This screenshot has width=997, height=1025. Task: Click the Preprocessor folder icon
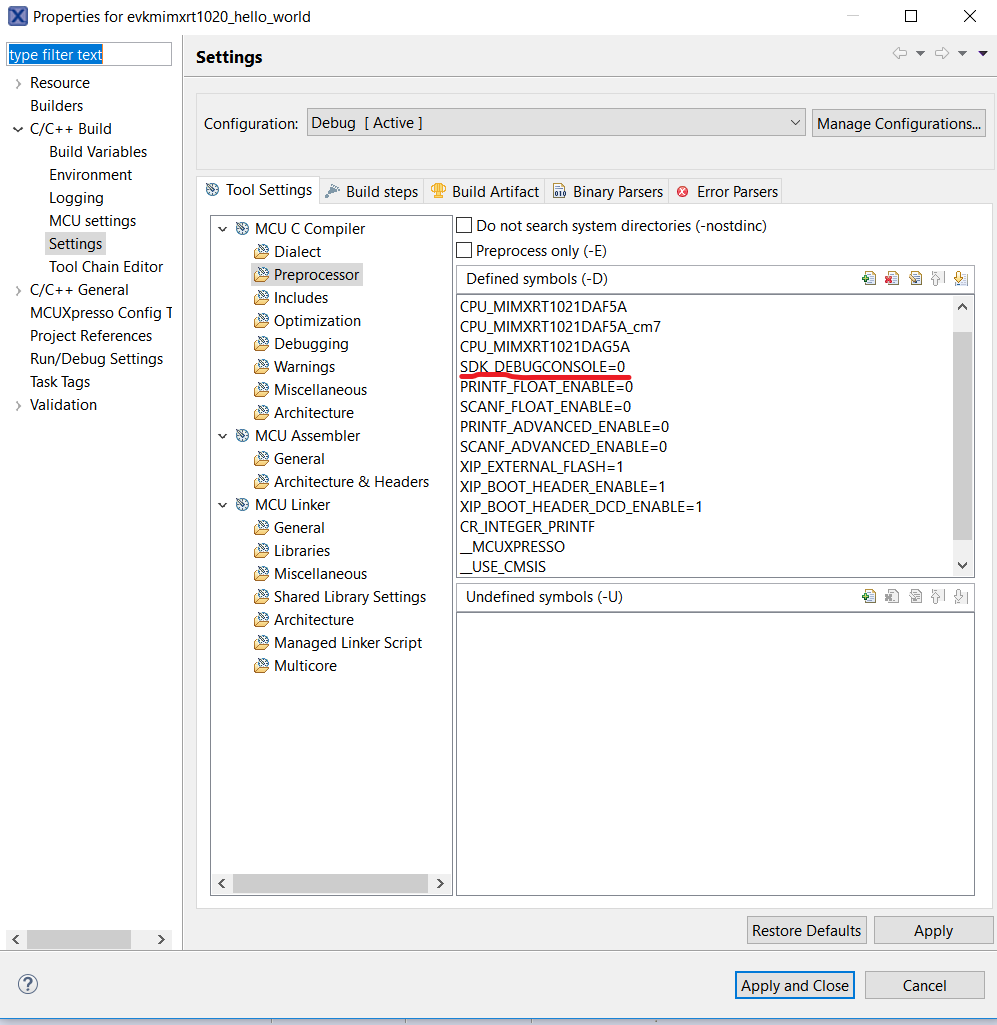[x=261, y=275]
